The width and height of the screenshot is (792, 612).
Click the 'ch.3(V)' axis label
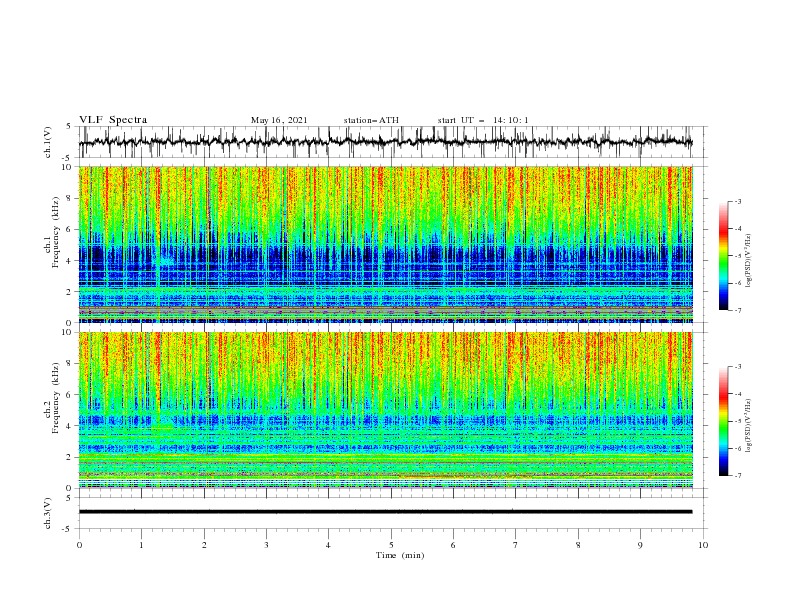click(48, 513)
